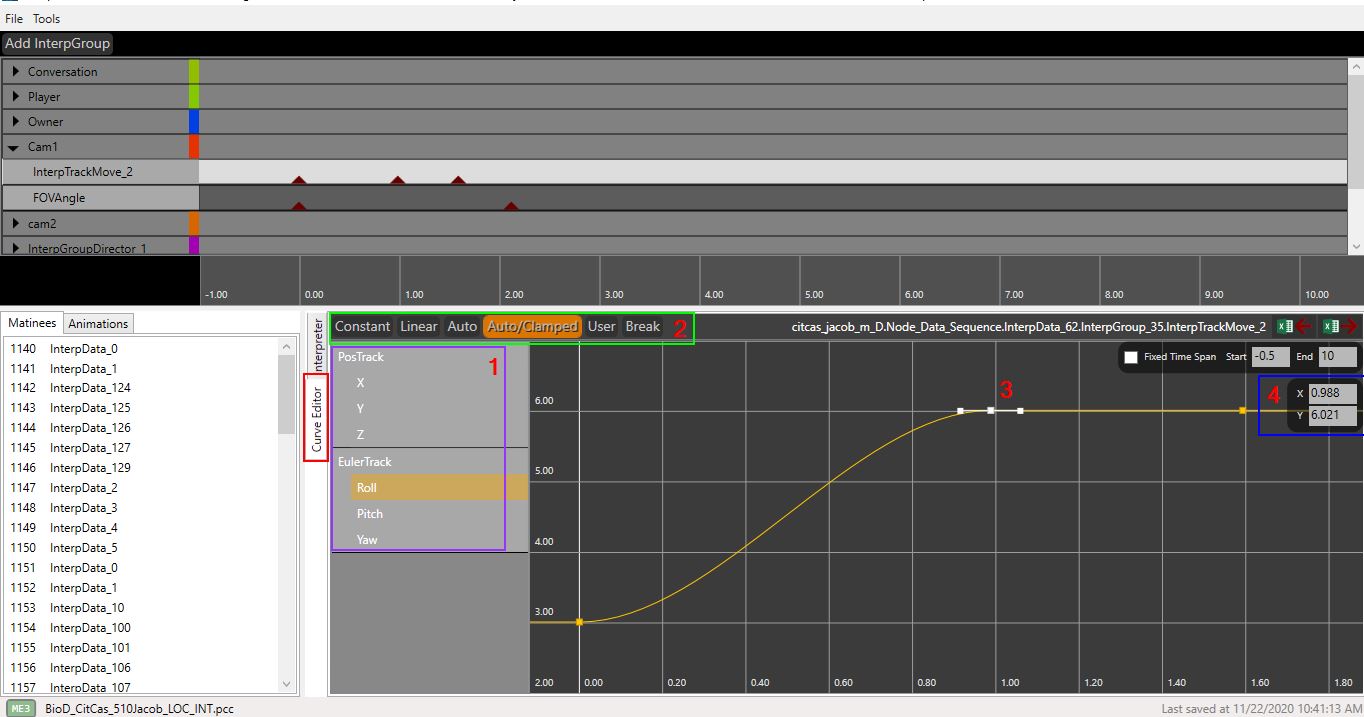Select the InterpTrackMove_2 track row
This screenshot has width=1364, height=717.
[100, 172]
